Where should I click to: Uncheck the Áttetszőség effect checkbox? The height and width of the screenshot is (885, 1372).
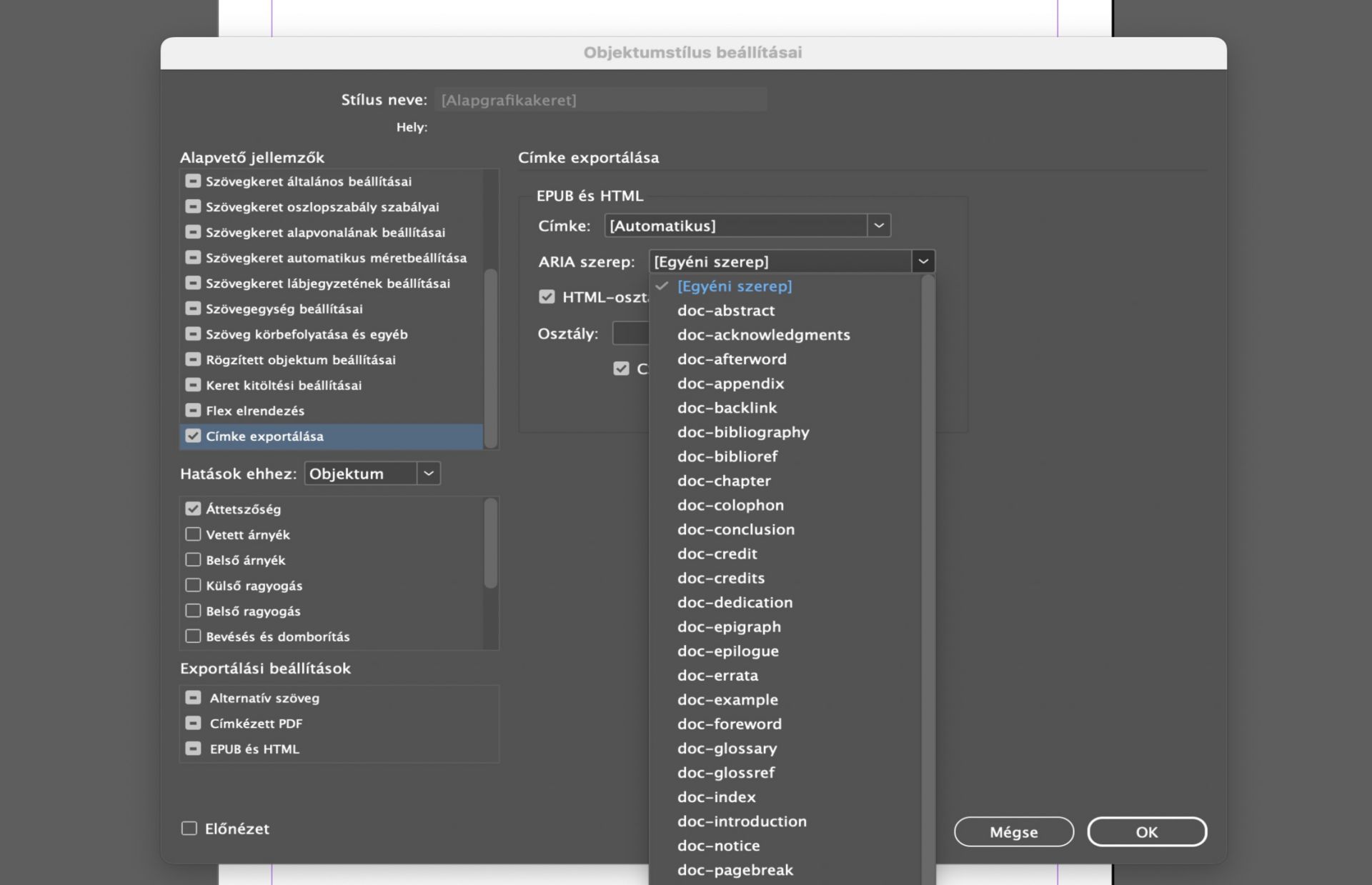pyautogui.click(x=193, y=509)
